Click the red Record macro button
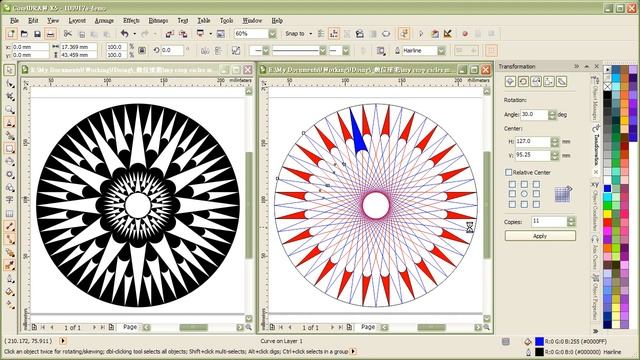640x360 pixels. (x=465, y=34)
